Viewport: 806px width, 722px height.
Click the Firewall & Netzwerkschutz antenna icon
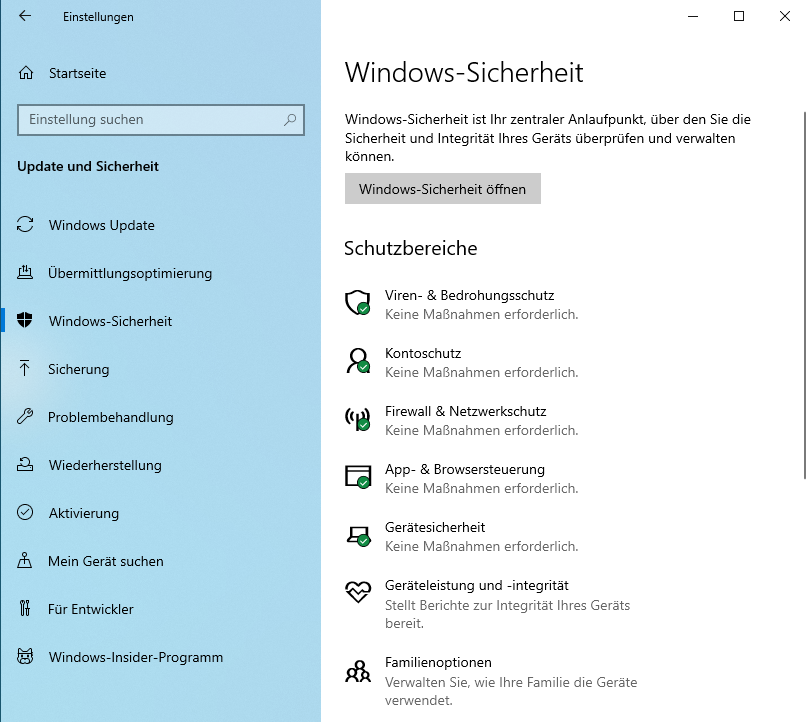click(x=358, y=419)
